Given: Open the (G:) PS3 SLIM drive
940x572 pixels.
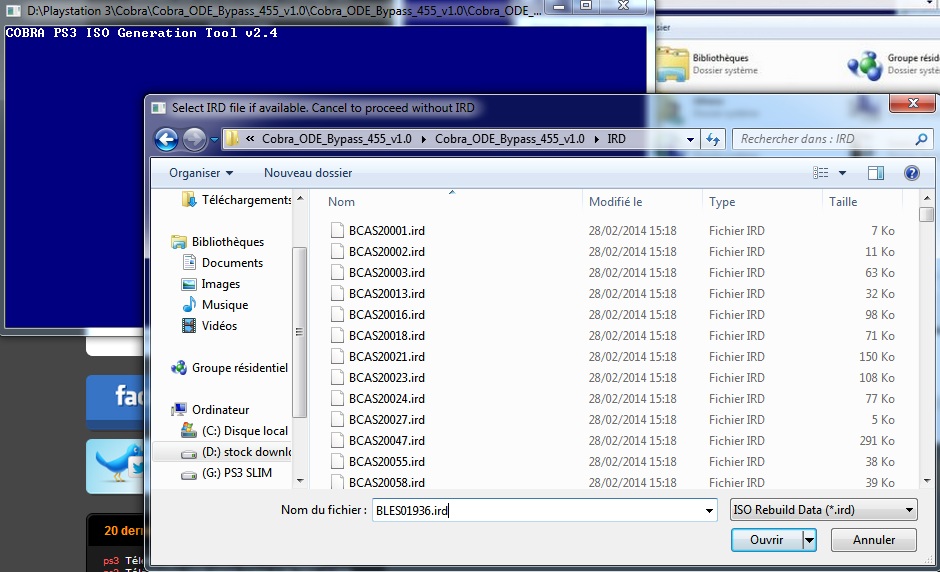Looking at the screenshot, I should tap(237, 473).
